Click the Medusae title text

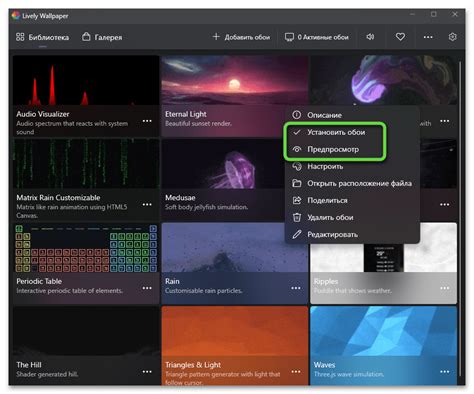[x=180, y=198]
